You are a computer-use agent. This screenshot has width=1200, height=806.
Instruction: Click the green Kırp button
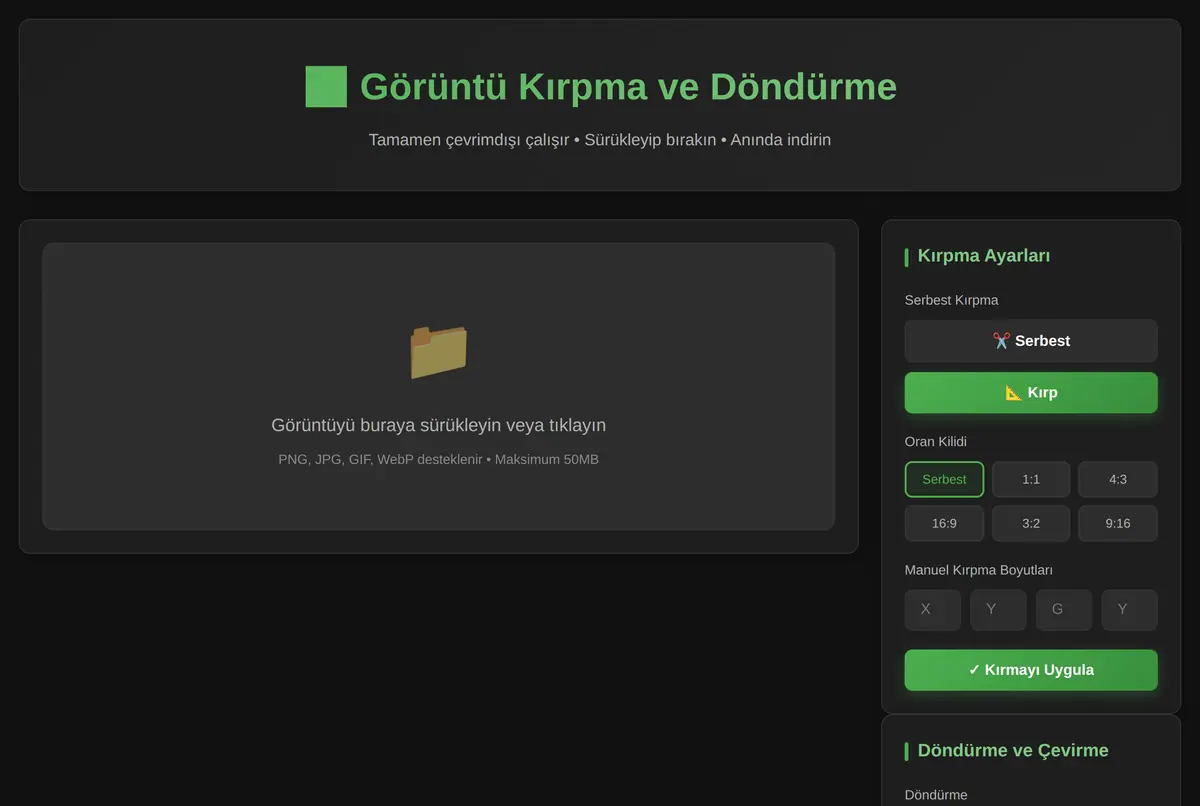[x=1031, y=393]
